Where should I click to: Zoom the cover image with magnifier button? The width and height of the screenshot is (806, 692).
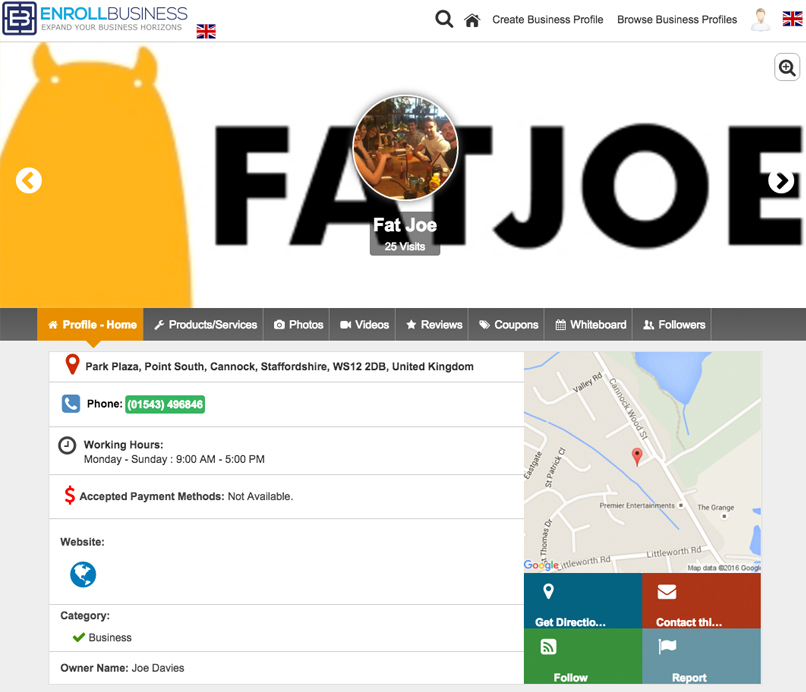[787, 67]
